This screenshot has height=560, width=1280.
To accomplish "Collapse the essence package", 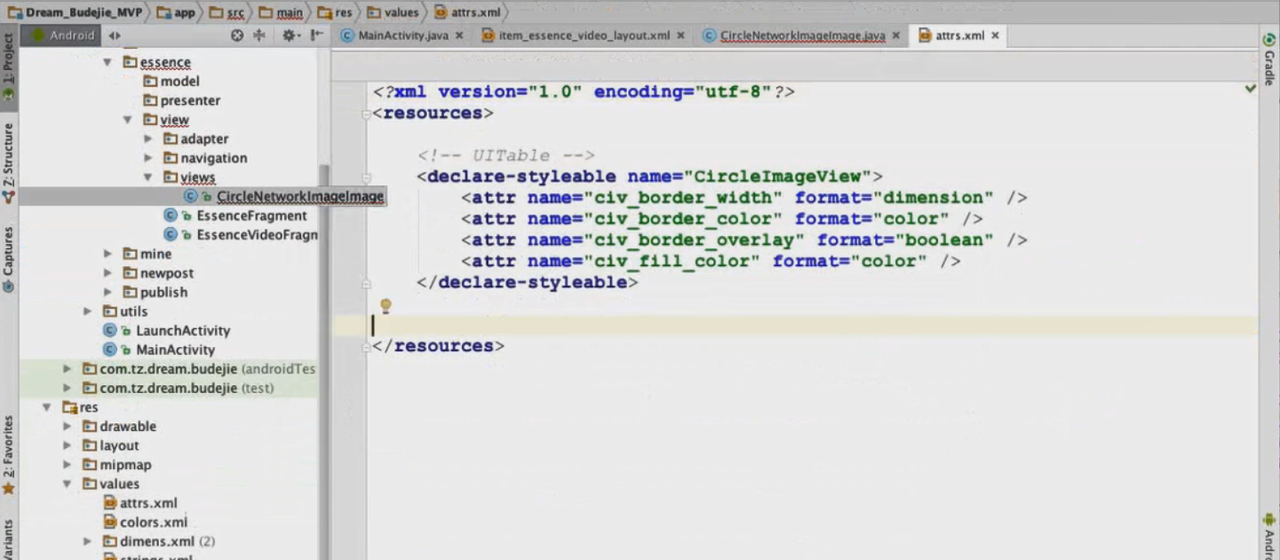I will 108,62.
